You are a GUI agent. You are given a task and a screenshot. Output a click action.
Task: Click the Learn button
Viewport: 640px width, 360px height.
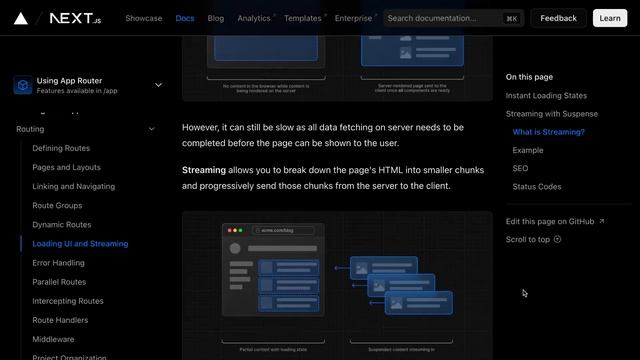pos(610,18)
